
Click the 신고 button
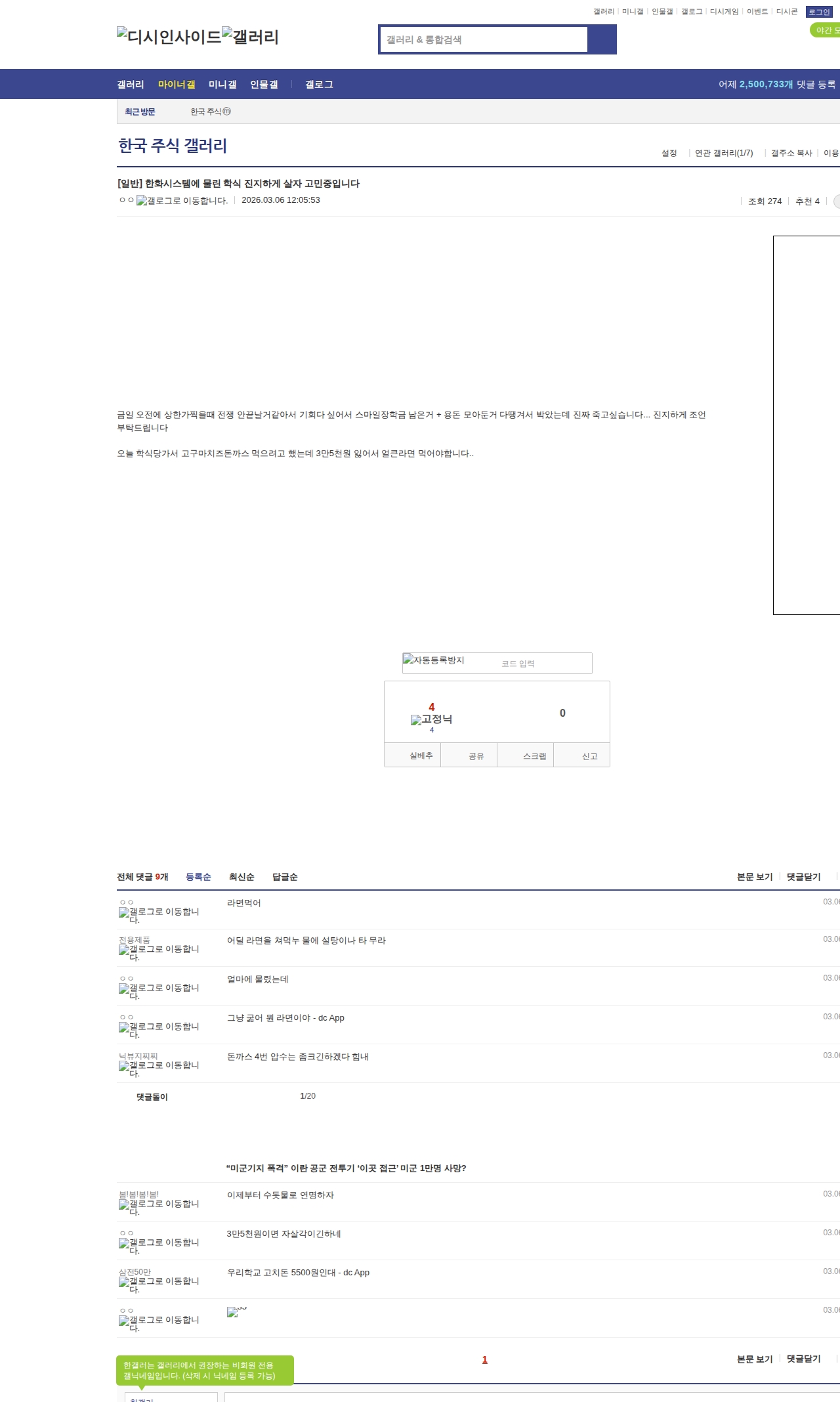click(x=582, y=755)
